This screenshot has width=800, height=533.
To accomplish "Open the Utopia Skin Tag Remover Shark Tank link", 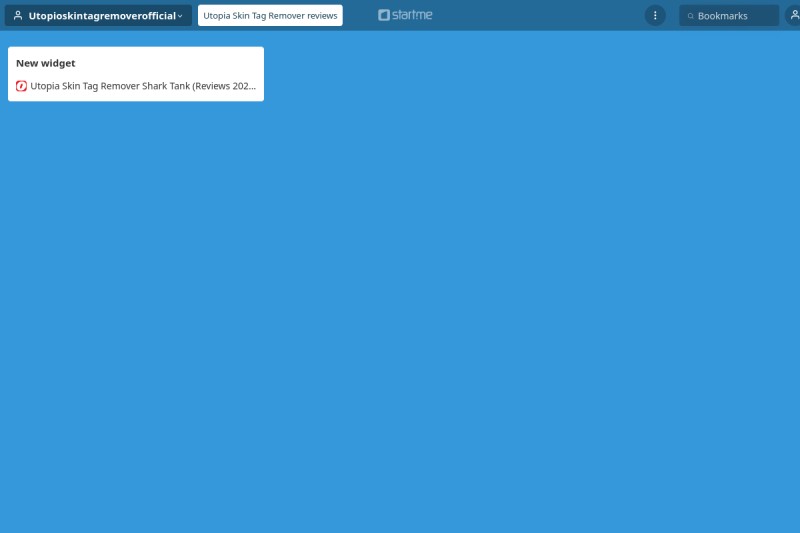I will [143, 86].
